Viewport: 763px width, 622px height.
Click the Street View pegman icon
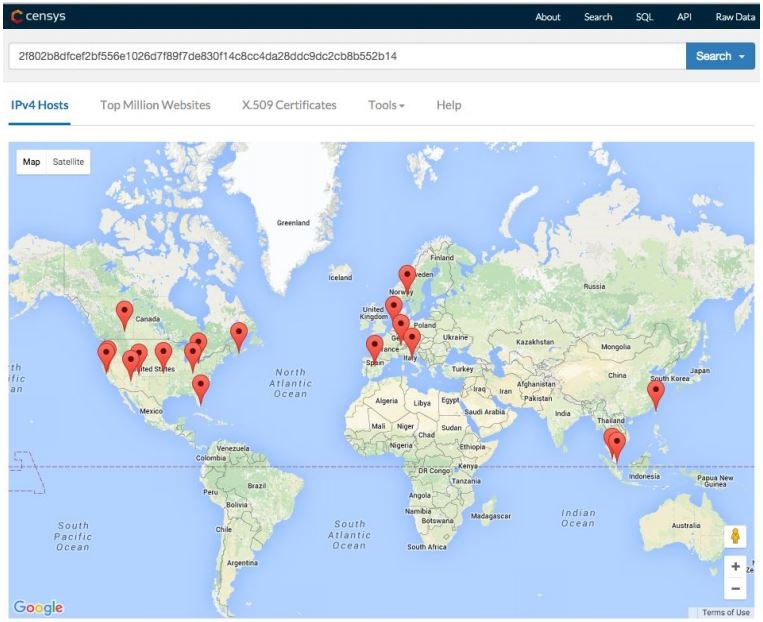coord(735,536)
